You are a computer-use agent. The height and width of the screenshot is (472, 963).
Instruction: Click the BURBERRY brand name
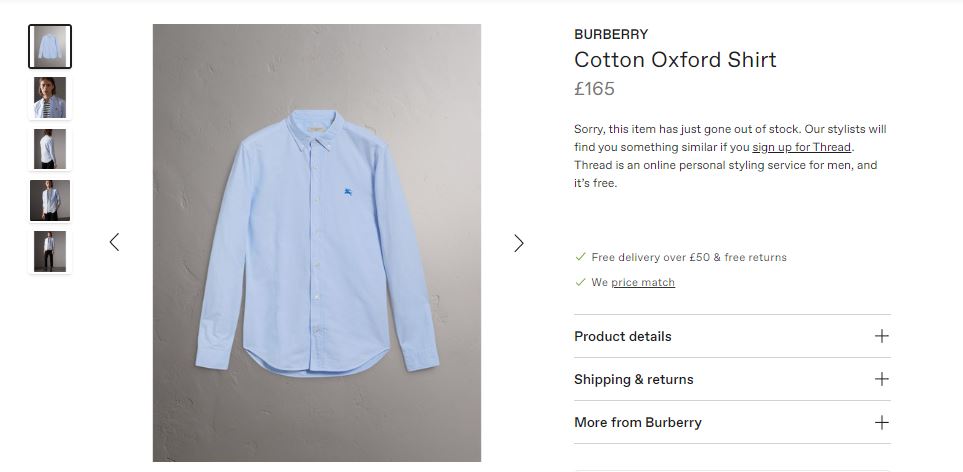pyautogui.click(x=611, y=34)
